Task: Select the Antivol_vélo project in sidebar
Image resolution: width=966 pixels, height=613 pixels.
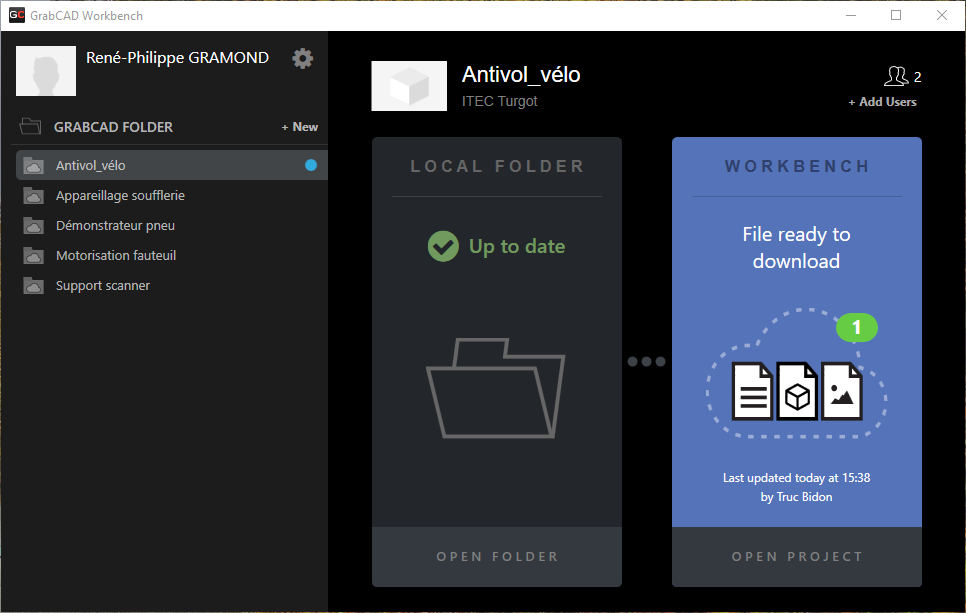Action: [x=172, y=165]
